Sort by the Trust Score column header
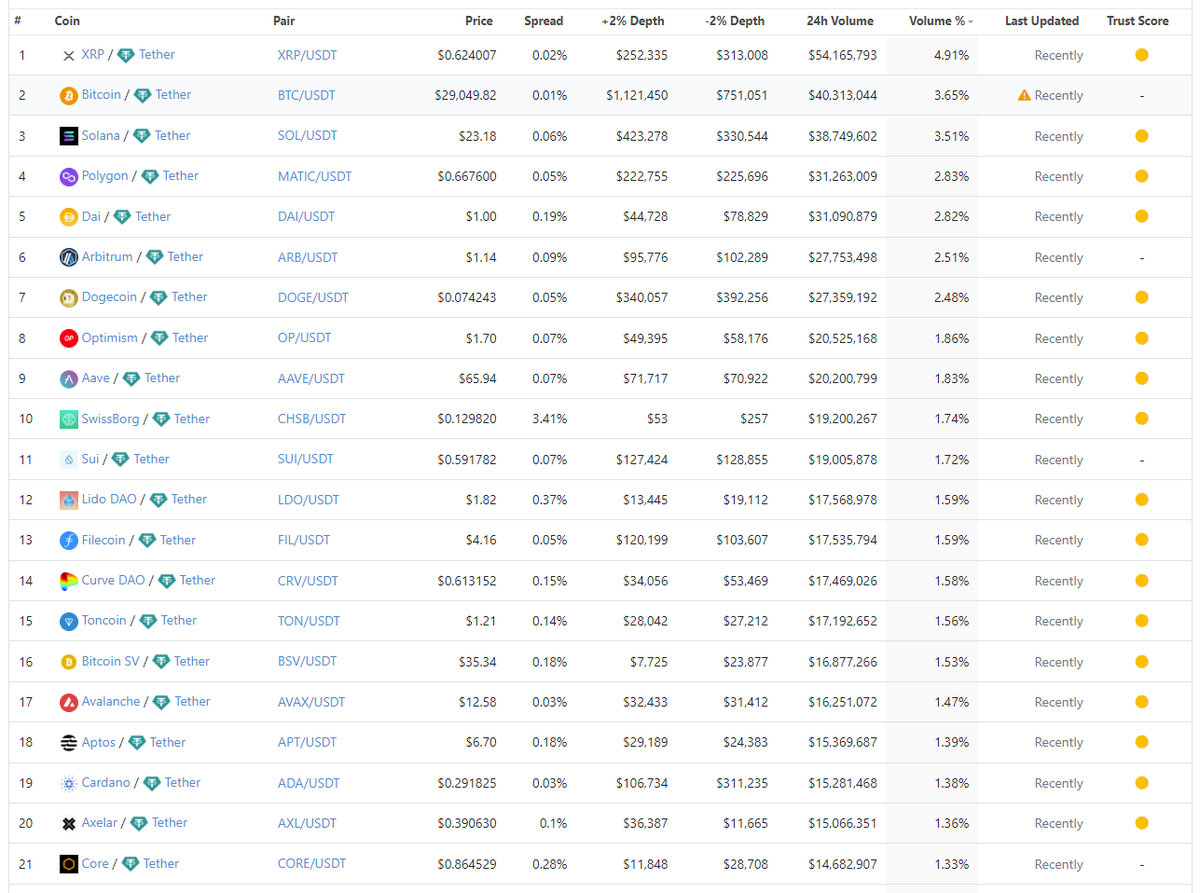The height and width of the screenshot is (893, 1200). click(x=1138, y=20)
